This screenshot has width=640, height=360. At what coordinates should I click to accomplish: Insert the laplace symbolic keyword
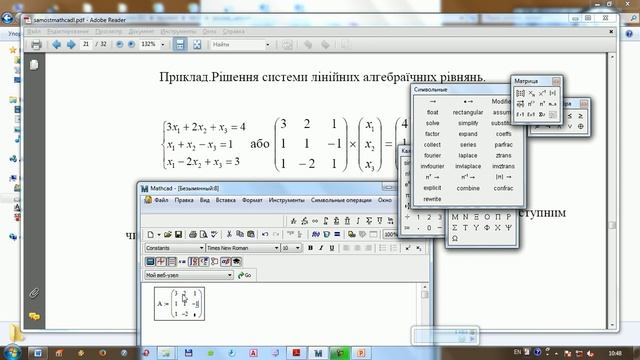point(468,156)
